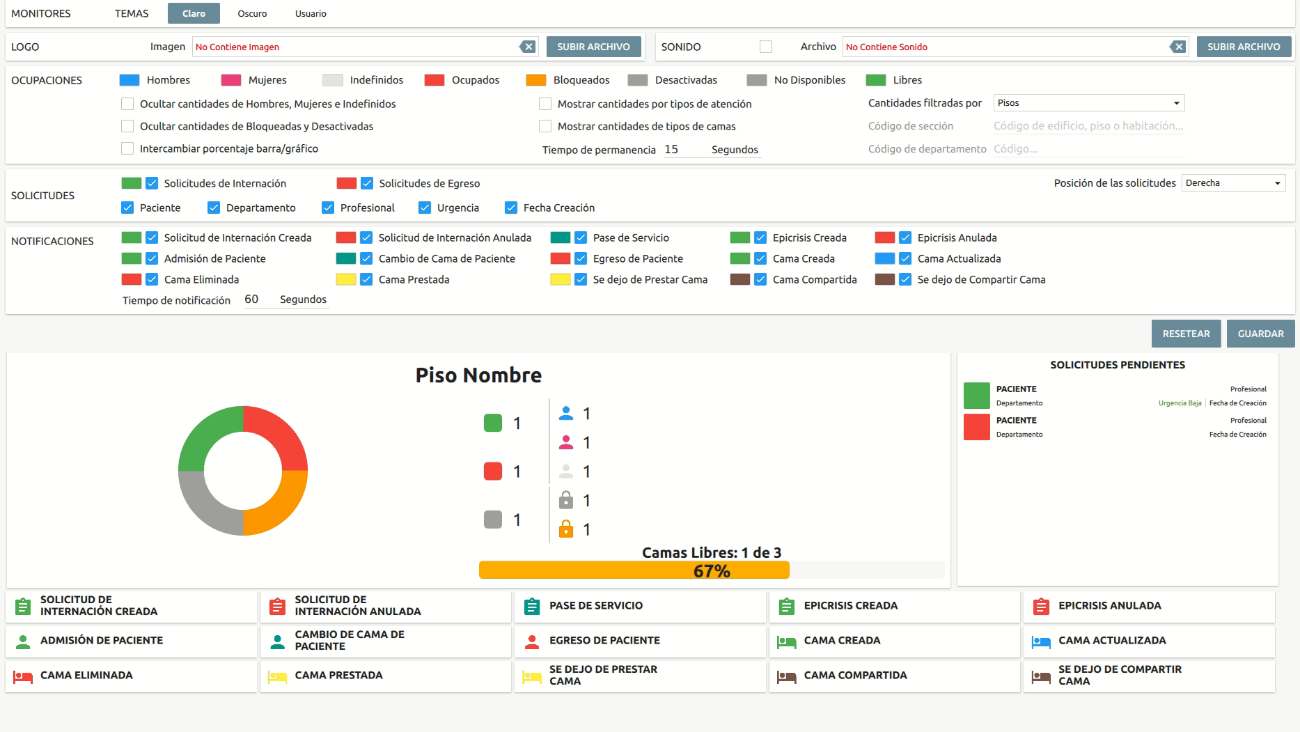The width and height of the screenshot is (1300, 732).
Task: Clear the sound file field
Action: click(1178, 47)
